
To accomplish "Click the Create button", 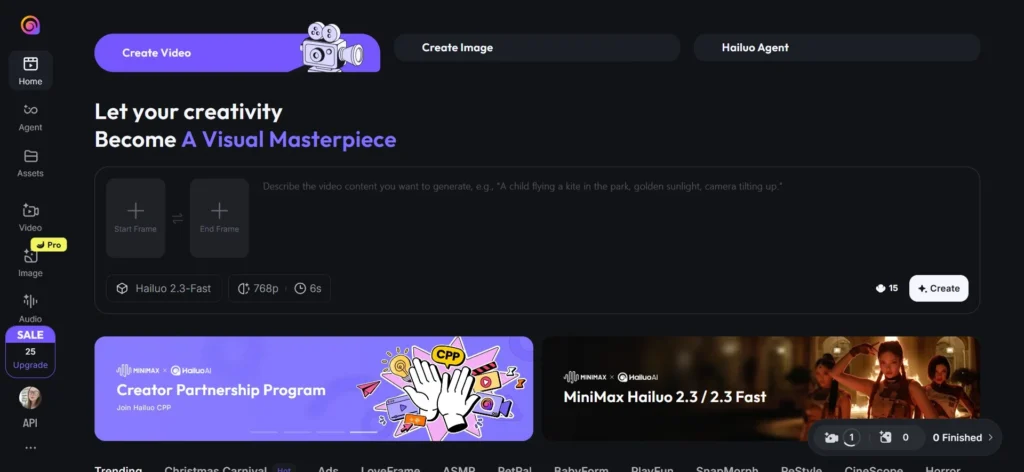I will tap(938, 288).
